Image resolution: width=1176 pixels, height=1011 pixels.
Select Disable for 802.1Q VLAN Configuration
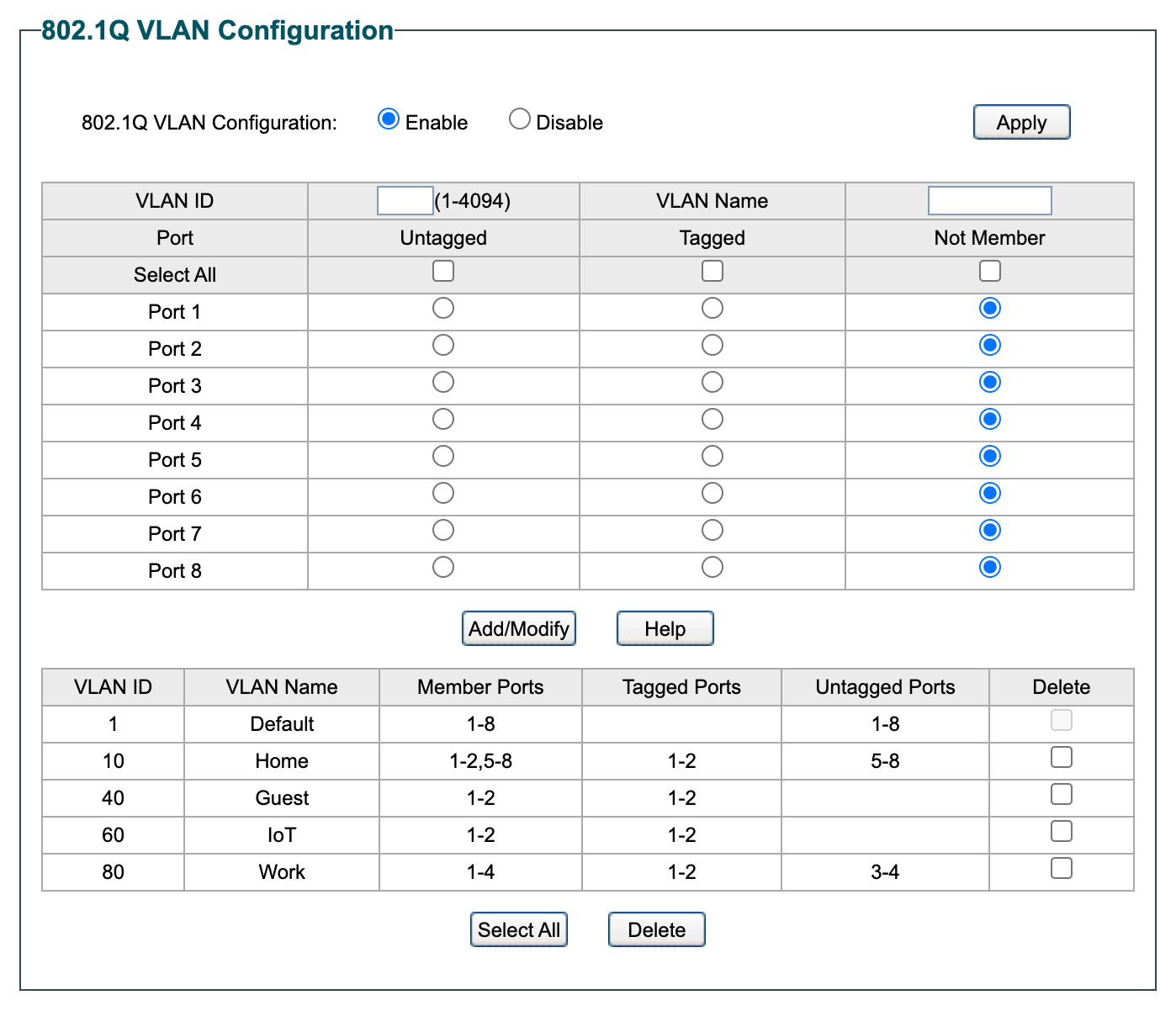[520, 119]
